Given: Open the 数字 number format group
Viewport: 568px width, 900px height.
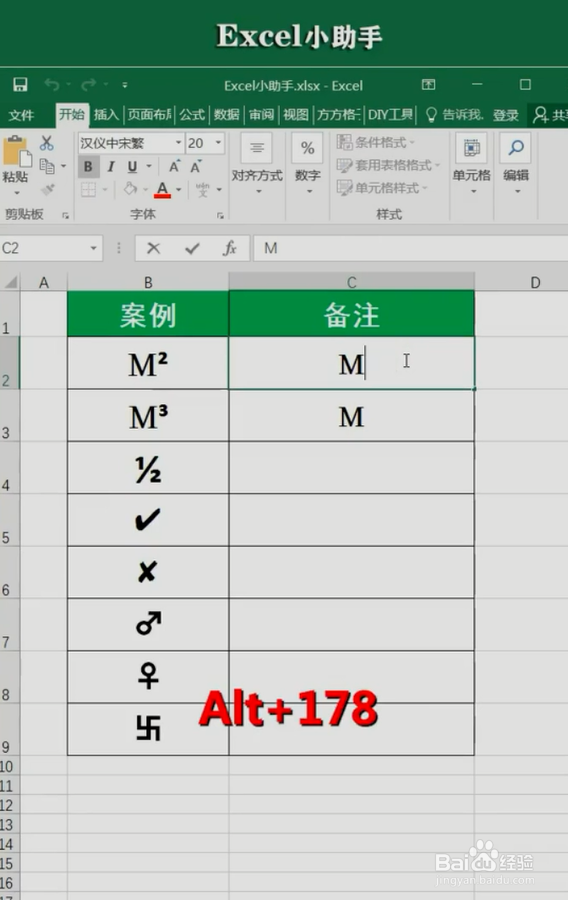Looking at the screenshot, I should click(308, 165).
